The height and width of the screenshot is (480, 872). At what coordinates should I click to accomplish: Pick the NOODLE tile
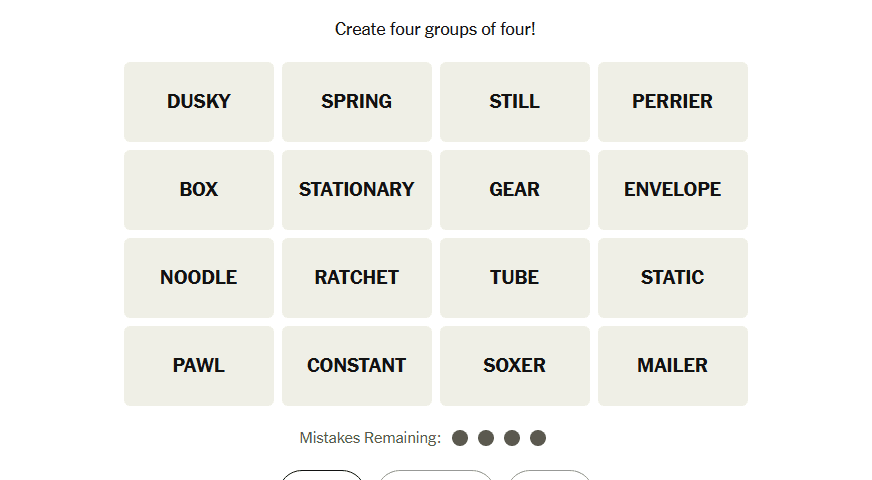click(199, 278)
